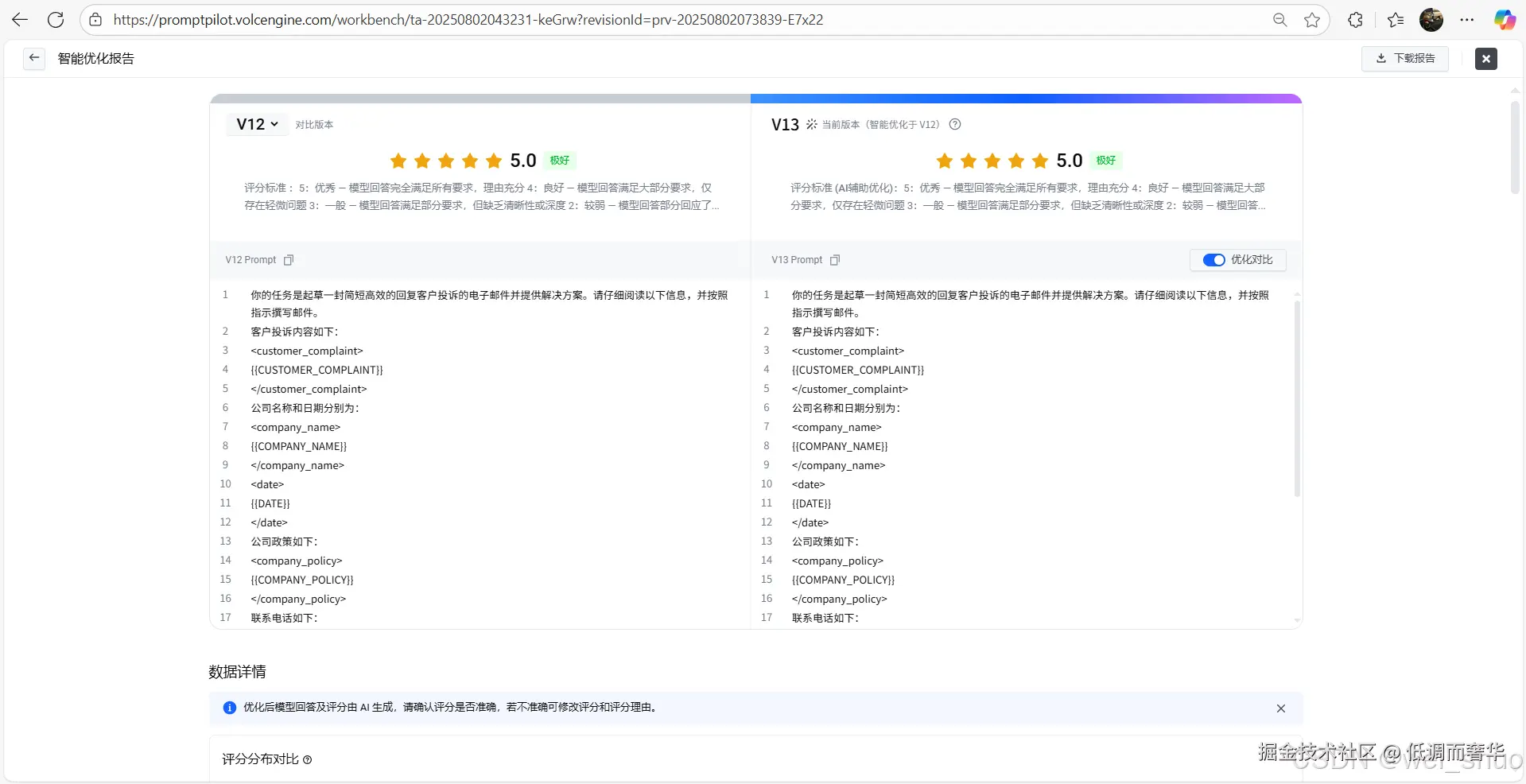Disable the 优化对比 toggle
Viewport: 1526px width, 784px height.
point(1213,260)
